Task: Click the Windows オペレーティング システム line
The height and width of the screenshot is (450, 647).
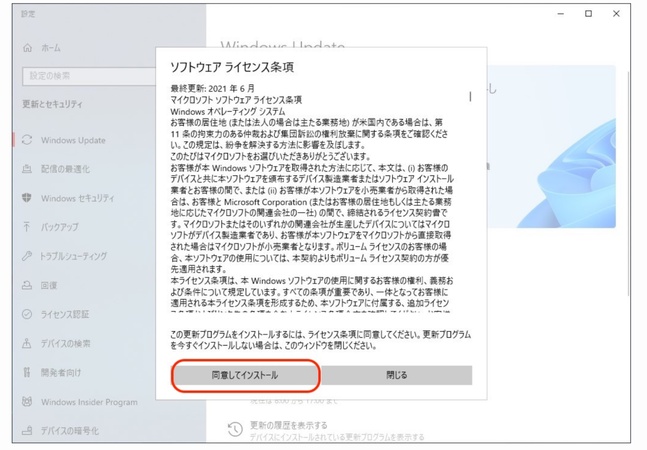Action: [228, 111]
